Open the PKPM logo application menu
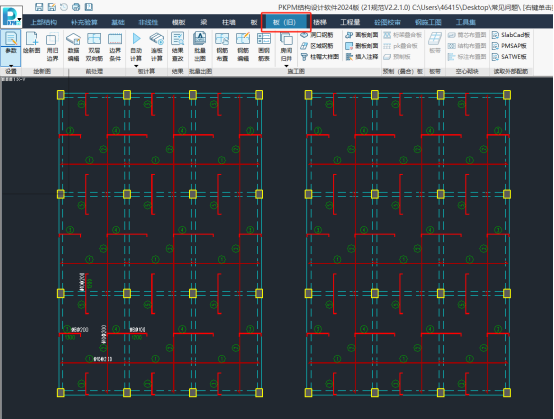 coord(12,16)
